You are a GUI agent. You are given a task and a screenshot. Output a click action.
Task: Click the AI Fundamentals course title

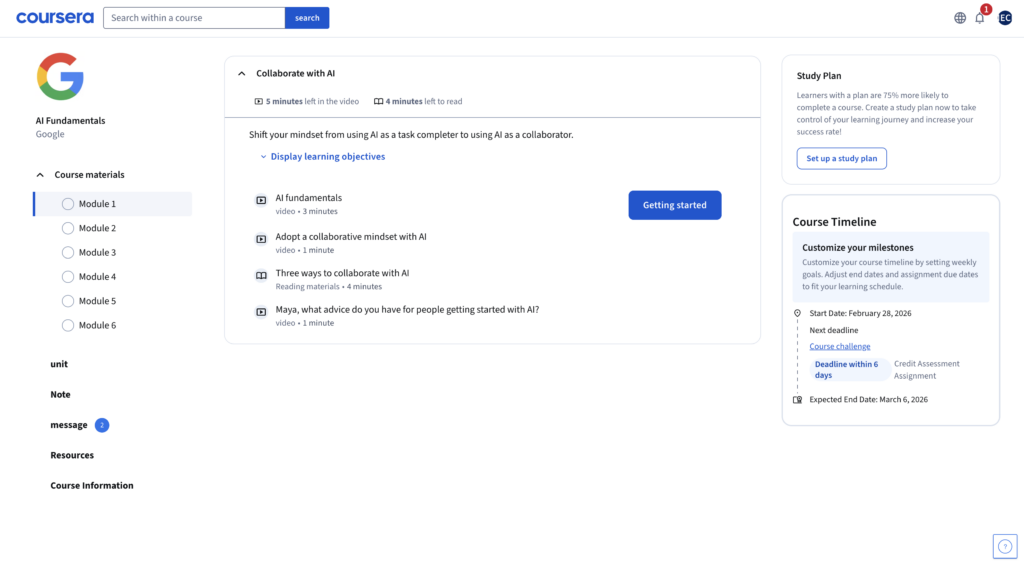pos(70,121)
